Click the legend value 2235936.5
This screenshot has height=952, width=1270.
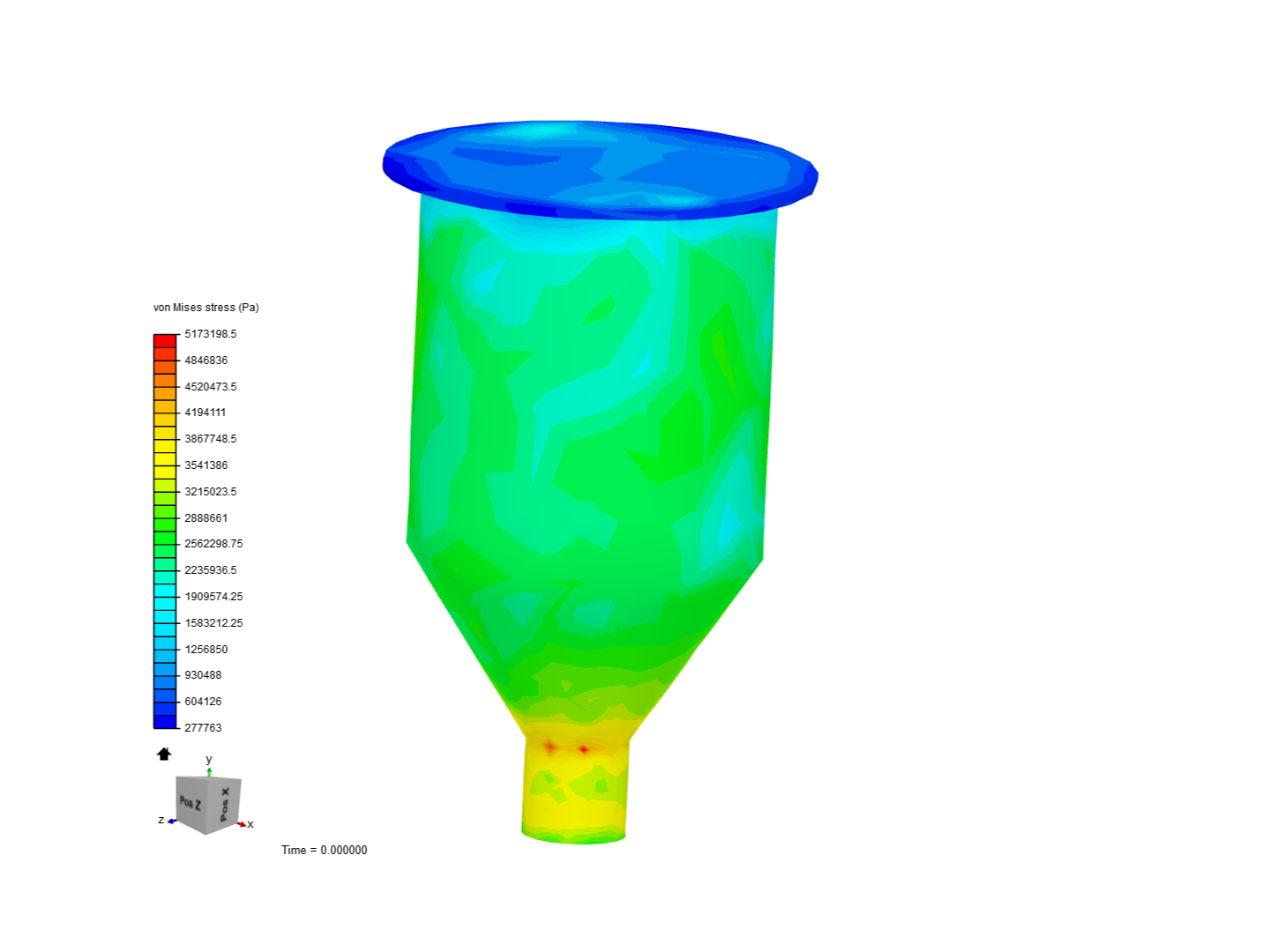pos(211,570)
